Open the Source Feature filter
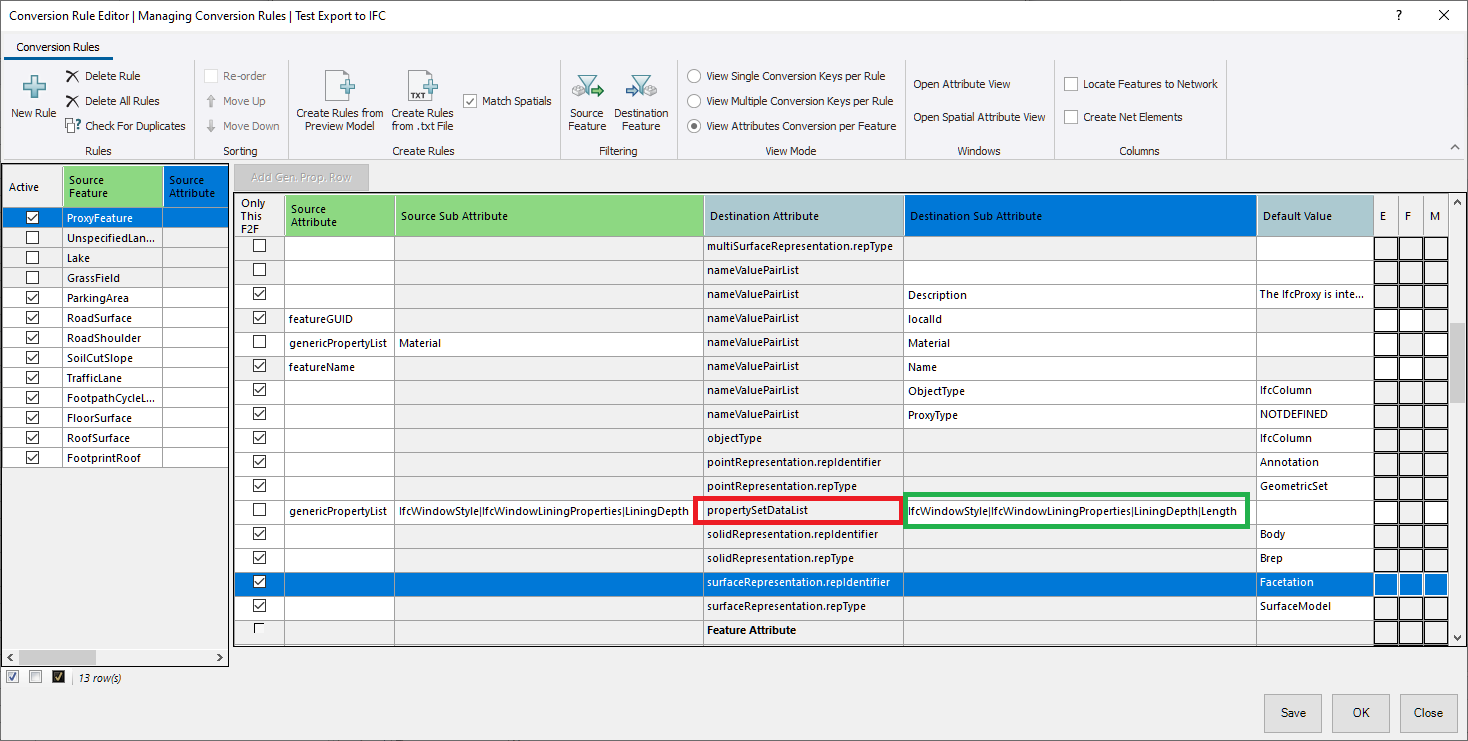 tap(587, 88)
